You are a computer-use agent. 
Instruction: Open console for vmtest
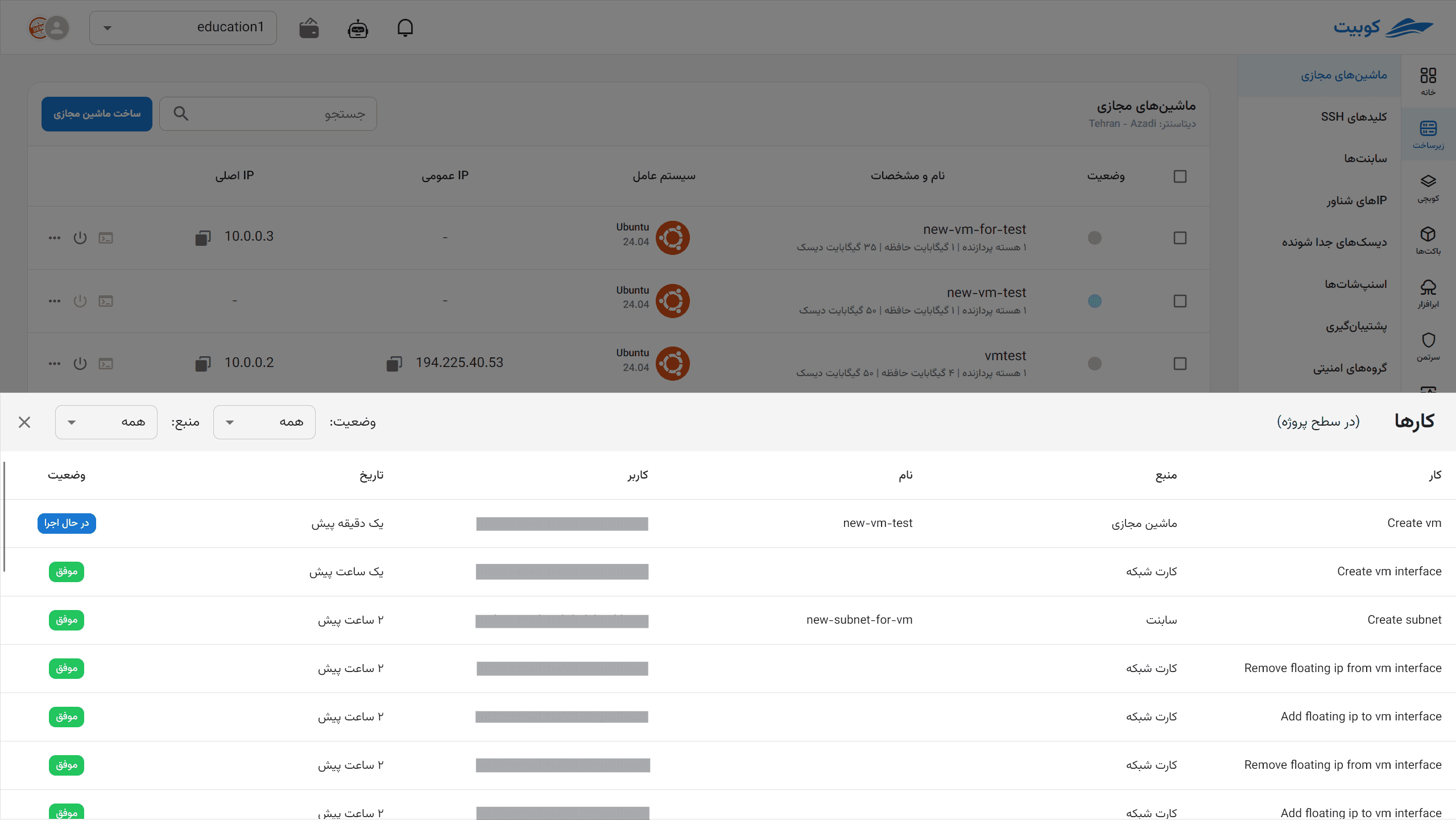[106, 363]
